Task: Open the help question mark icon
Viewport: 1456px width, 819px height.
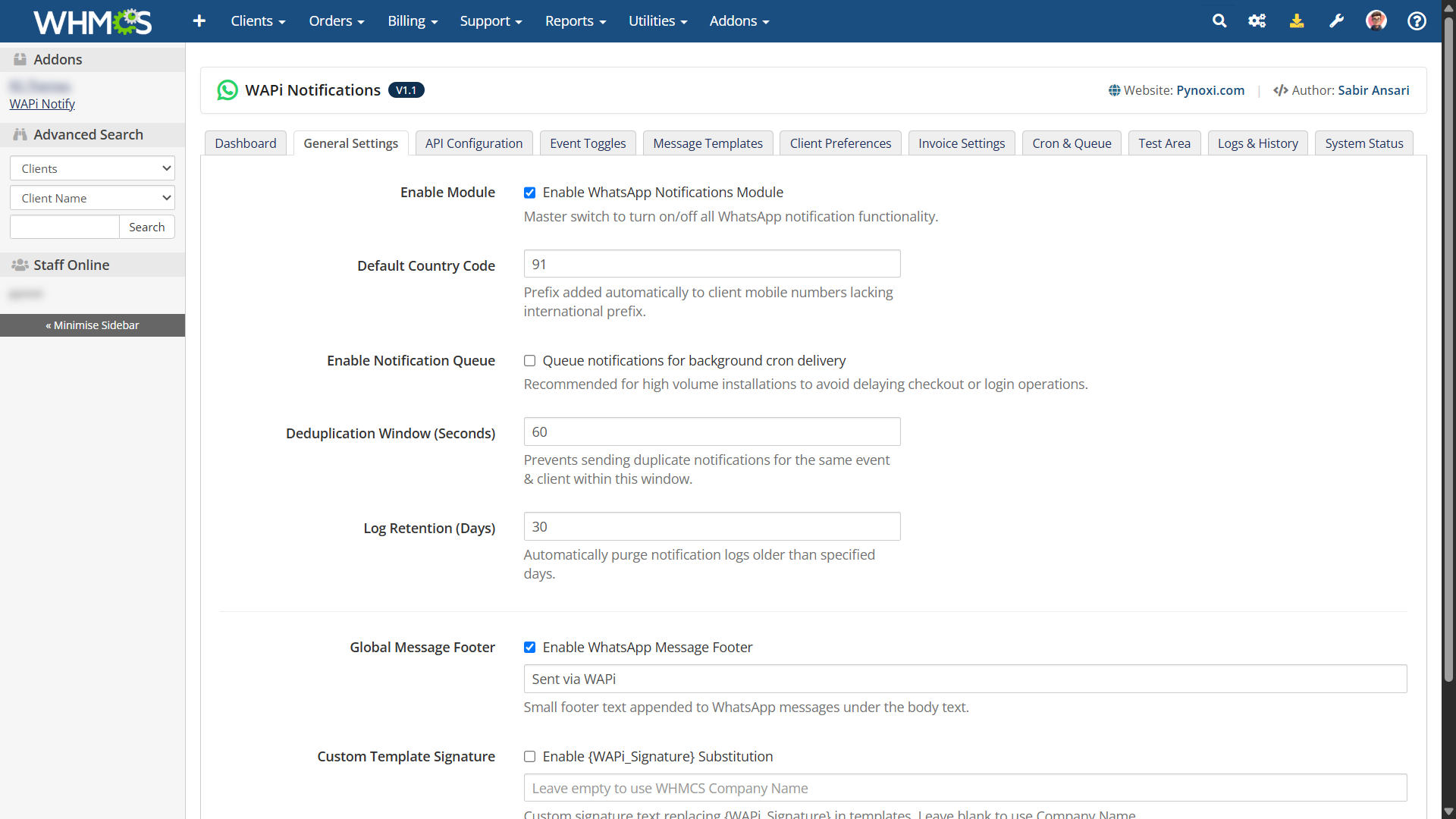Action: tap(1417, 21)
